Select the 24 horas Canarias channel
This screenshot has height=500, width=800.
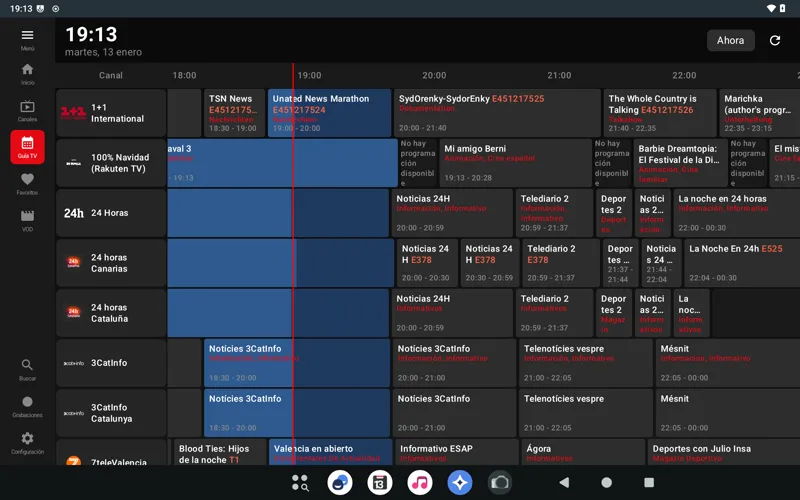111,263
